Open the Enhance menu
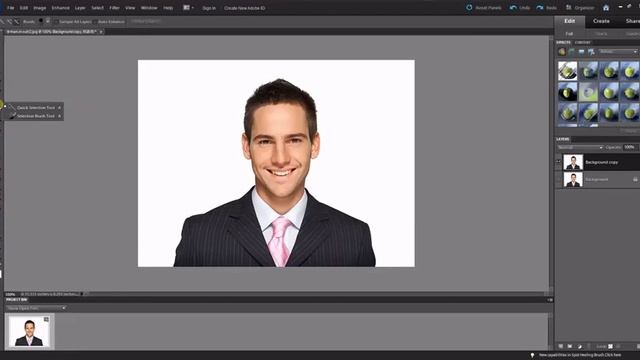Image resolution: width=640 pixels, height=360 pixels. pos(60,8)
